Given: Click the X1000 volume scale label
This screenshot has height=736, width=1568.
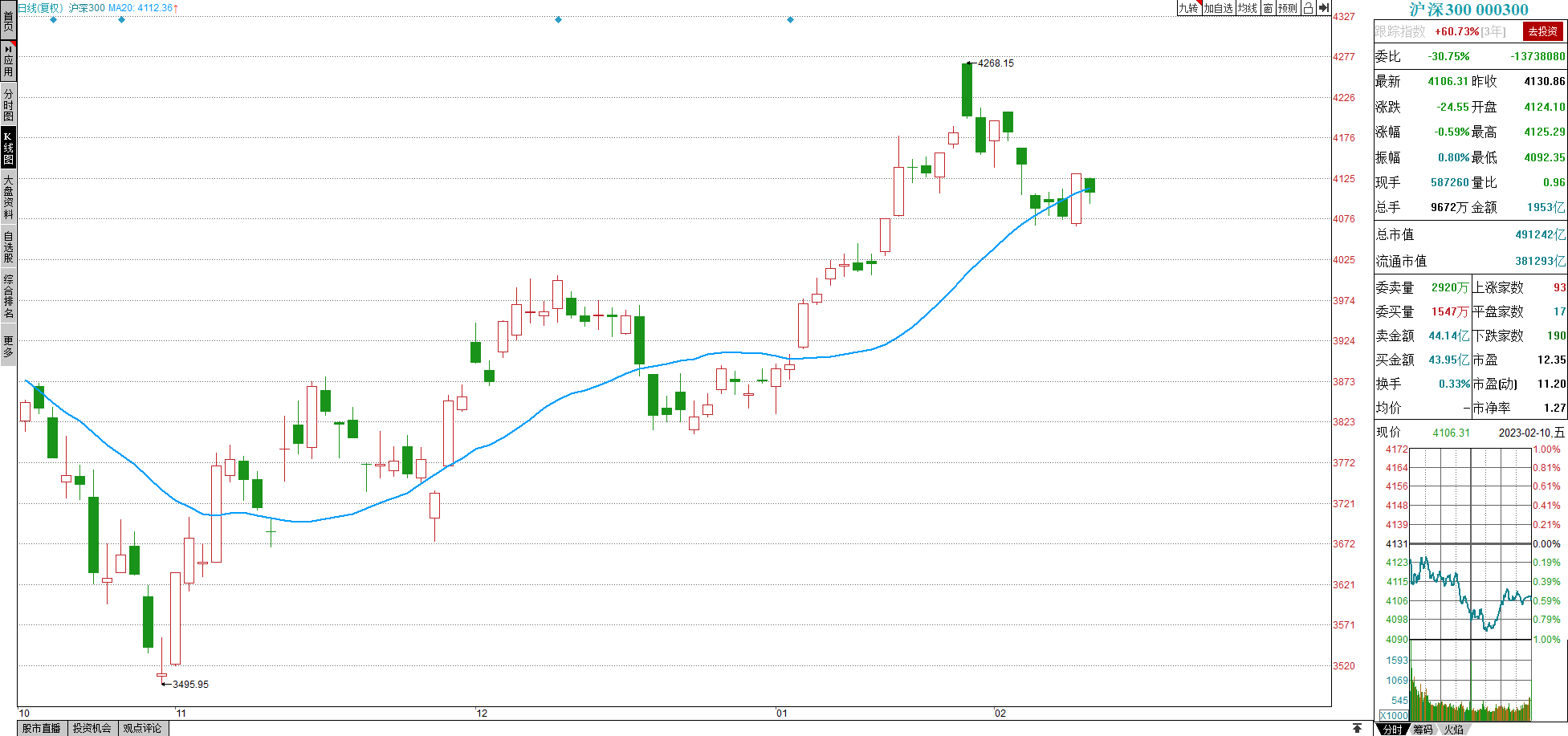Looking at the screenshot, I should [x=1394, y=715].
